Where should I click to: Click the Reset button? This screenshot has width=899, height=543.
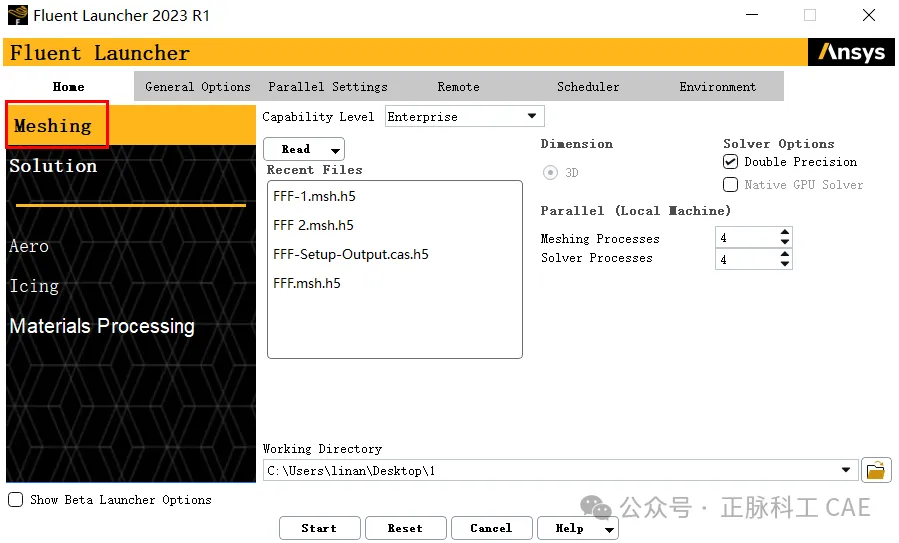point(405,528)
